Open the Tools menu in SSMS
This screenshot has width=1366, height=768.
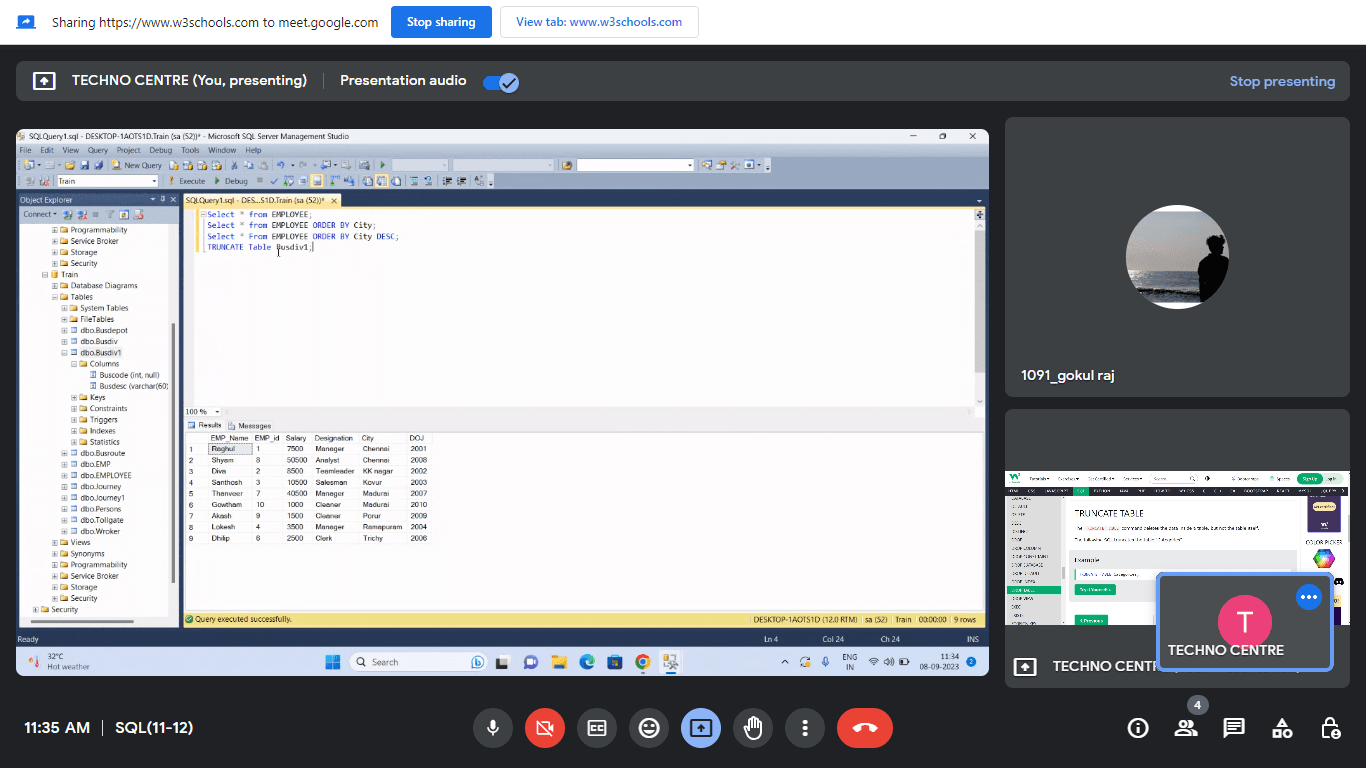pyautogui.click(x=190, y=150)
